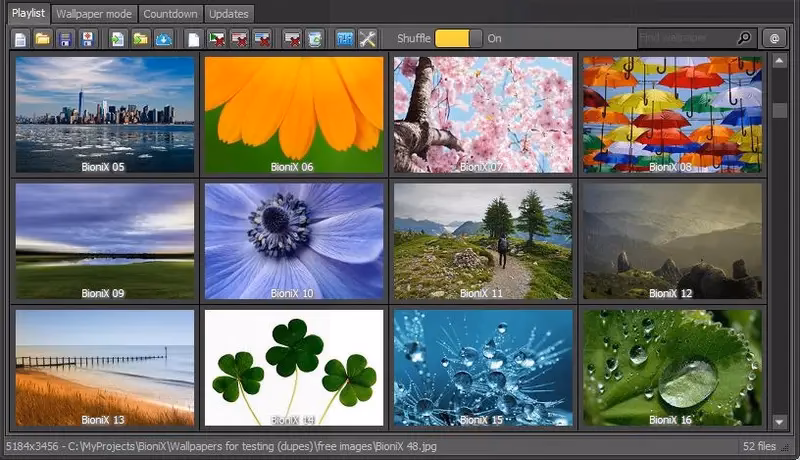Select the BioniX 08 umbrellas thumbnail
800x460 pixels.
[672, 114]
